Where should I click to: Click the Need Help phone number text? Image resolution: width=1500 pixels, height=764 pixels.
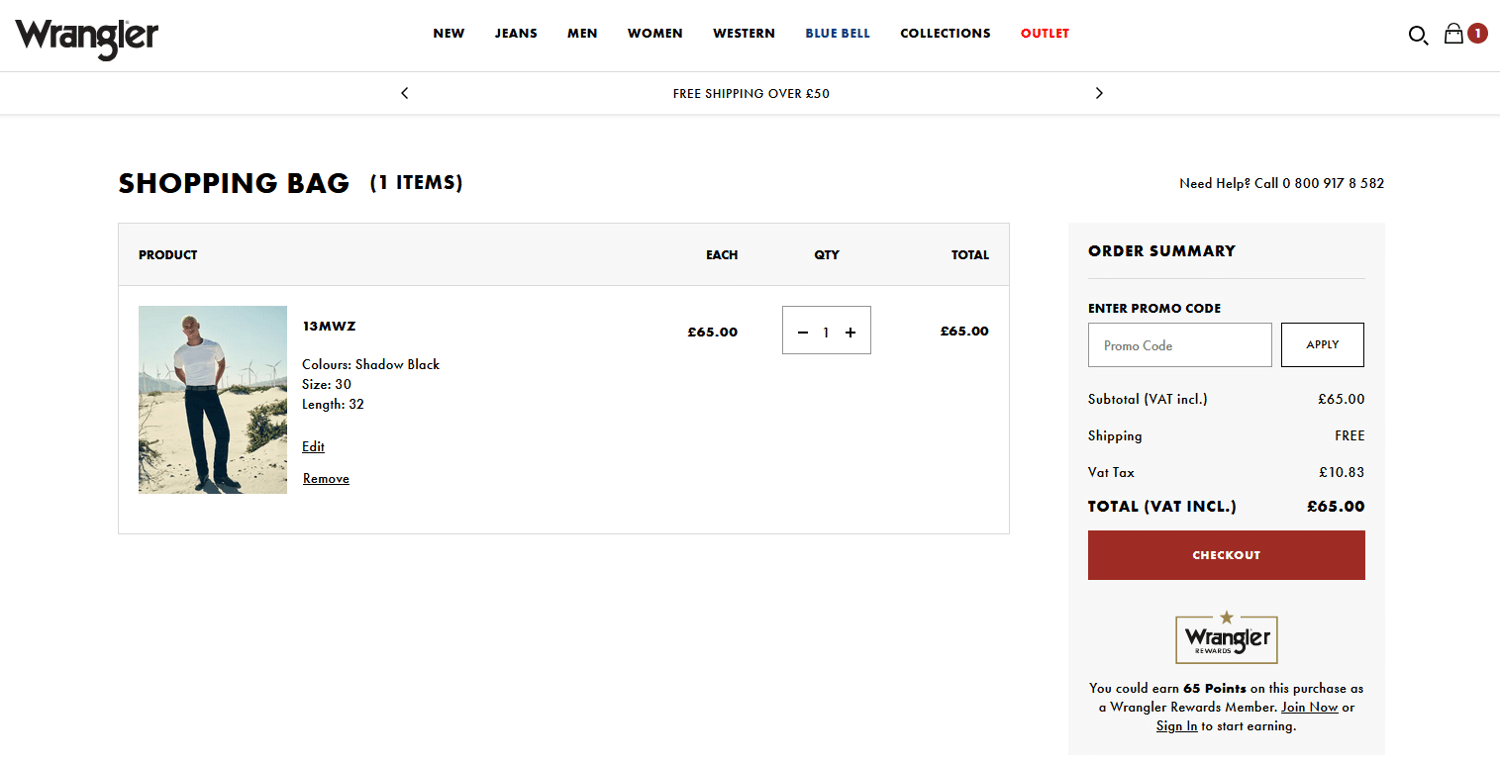[x=1282, y=184]
